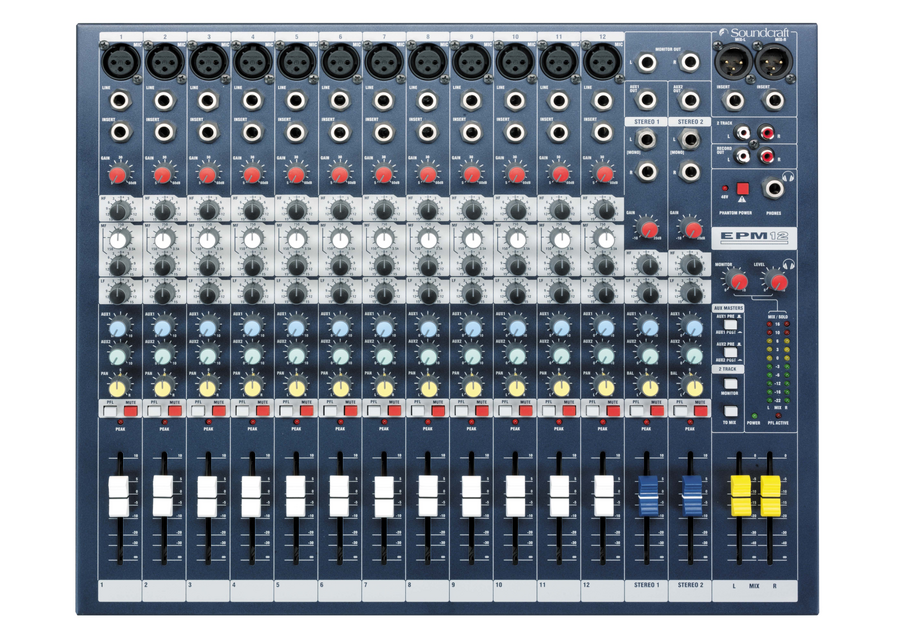Click the headphones PHONES jack
The image size is (900, 636).
pos(773,189)
